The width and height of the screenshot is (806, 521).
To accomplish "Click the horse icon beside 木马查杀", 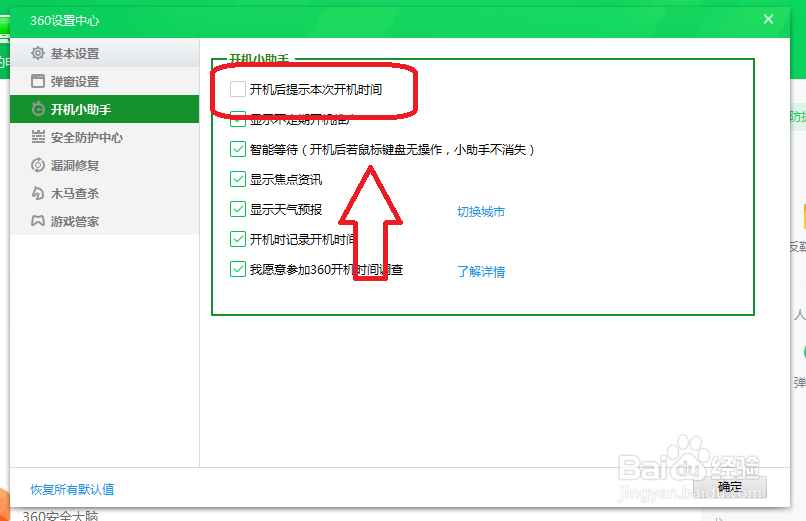I will point(38,193).
